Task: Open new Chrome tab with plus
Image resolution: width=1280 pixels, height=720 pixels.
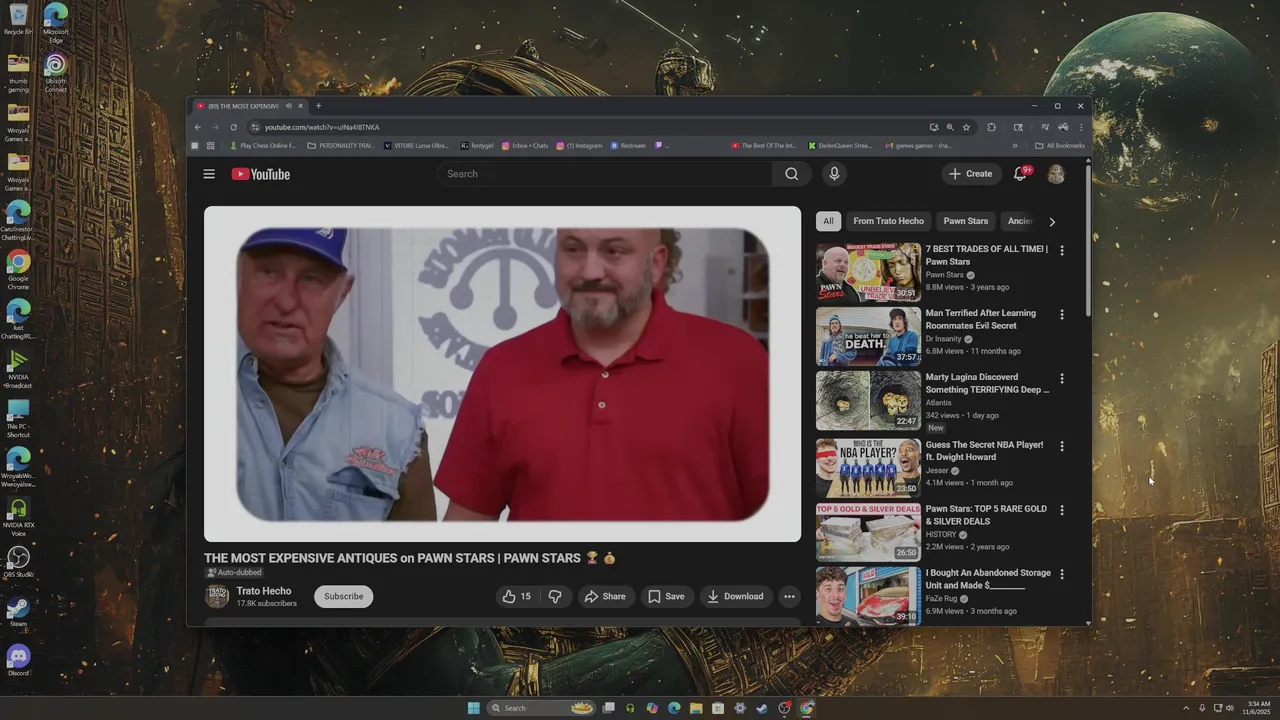Action: [318, 106]
